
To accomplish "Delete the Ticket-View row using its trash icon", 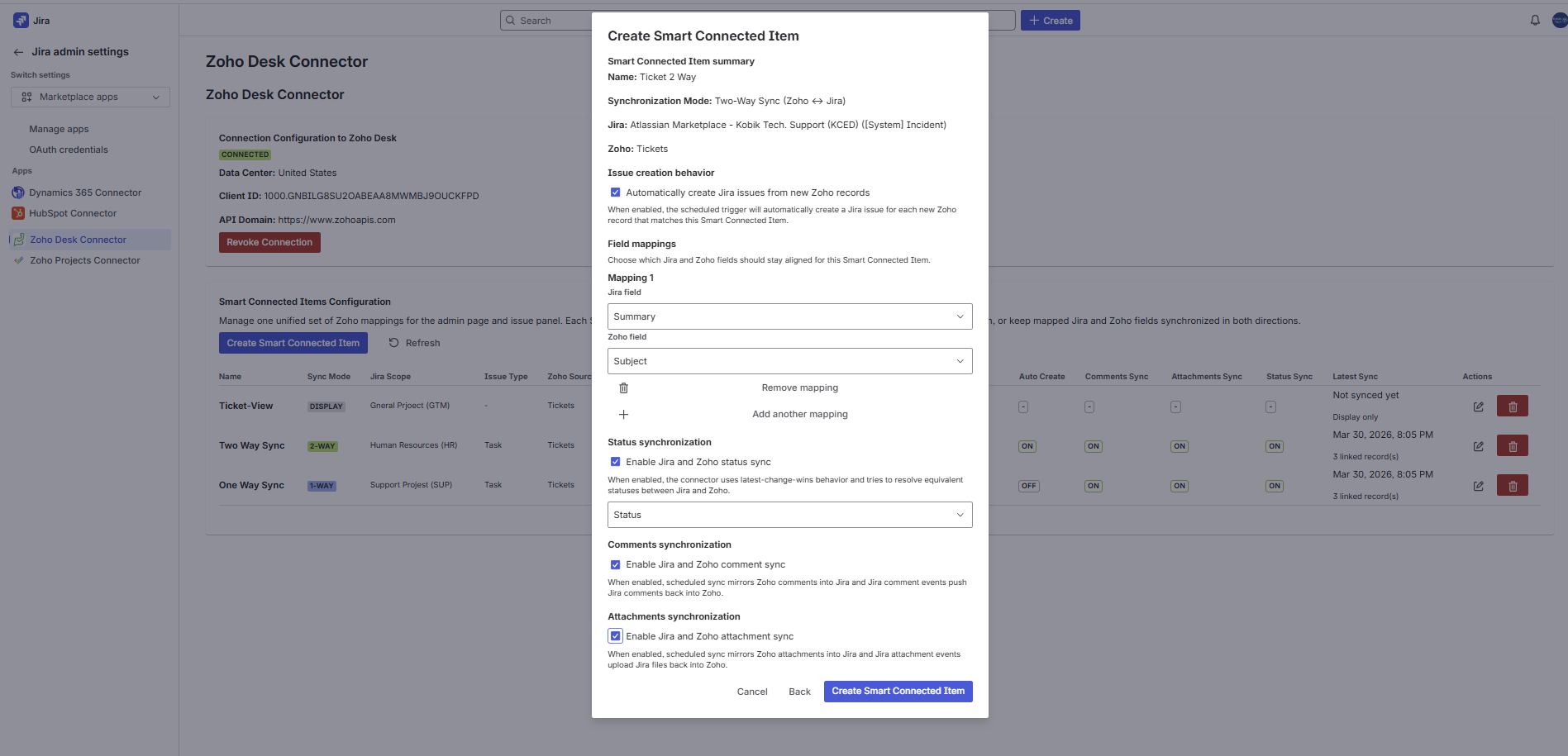I will [1513, 406].
